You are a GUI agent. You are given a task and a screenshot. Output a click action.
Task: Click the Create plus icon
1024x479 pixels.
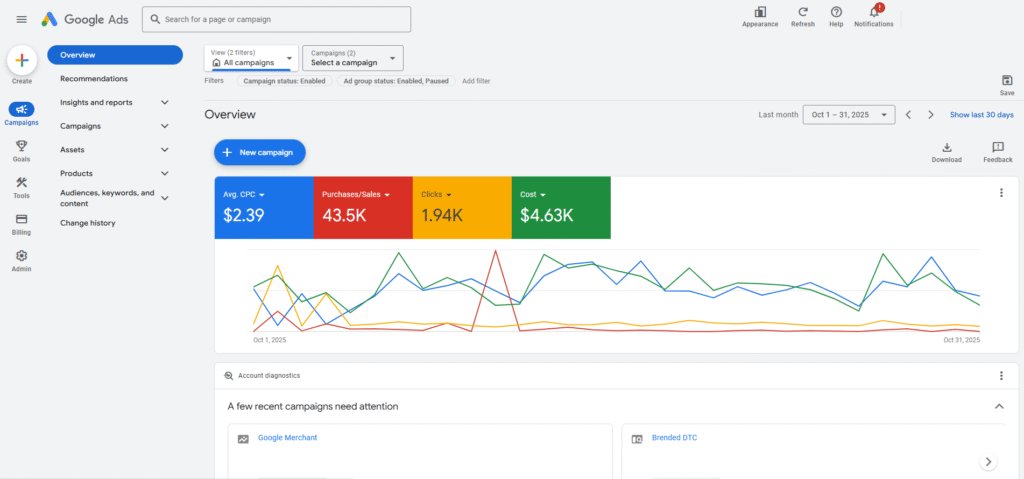click(22, 61)
